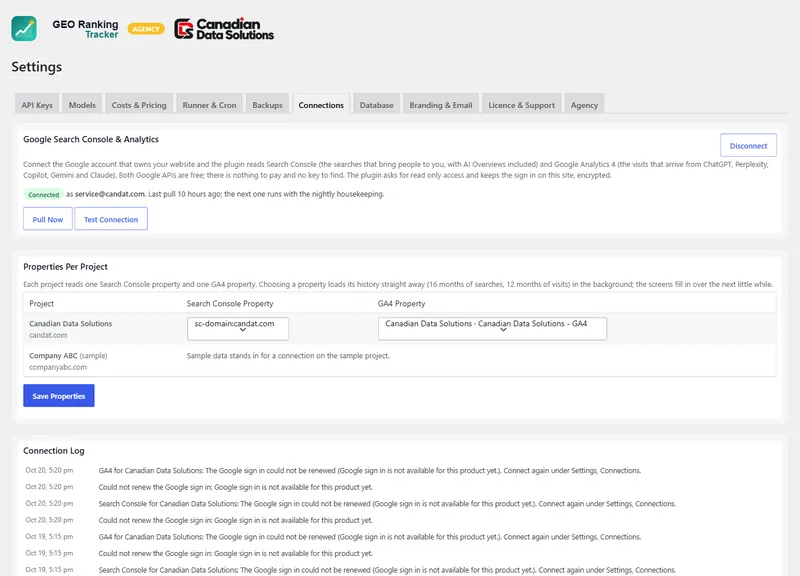
Task: Select the Backups tab
Action: pyautogui.click(x=267, y=105)
